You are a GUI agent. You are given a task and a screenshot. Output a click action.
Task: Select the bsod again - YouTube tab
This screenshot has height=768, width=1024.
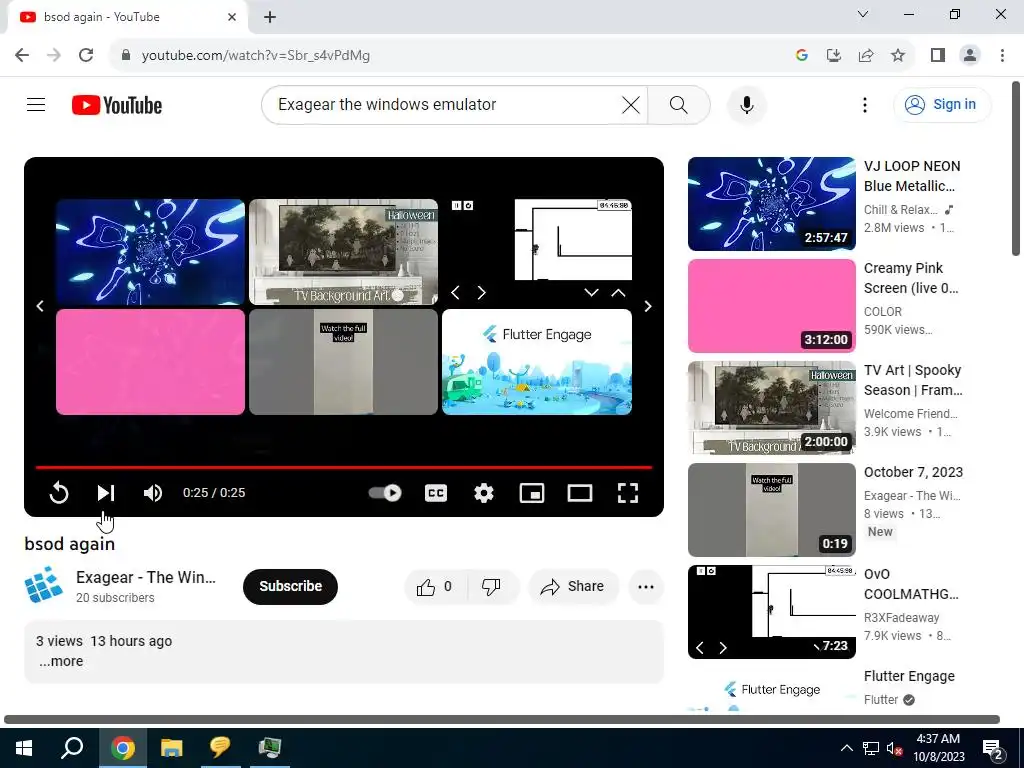tap(128, 18)
